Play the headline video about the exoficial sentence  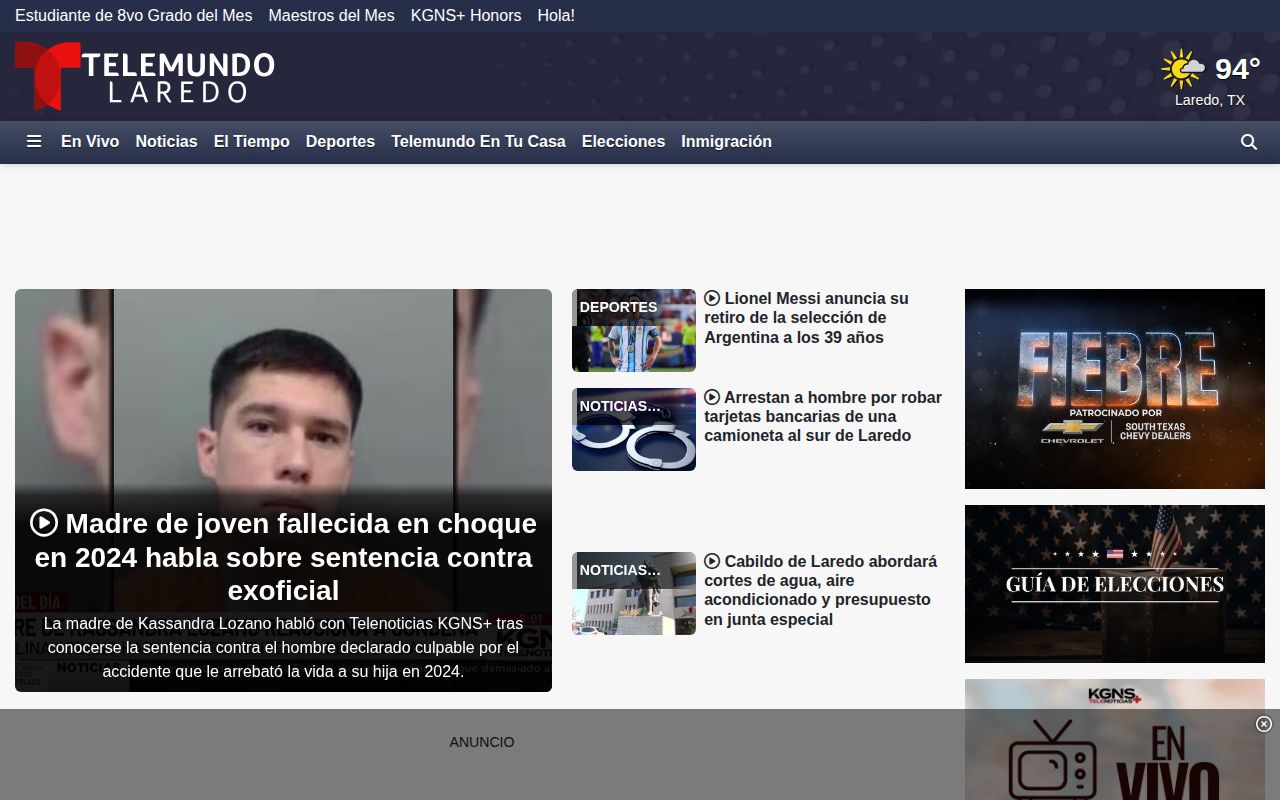coord(44,522)
